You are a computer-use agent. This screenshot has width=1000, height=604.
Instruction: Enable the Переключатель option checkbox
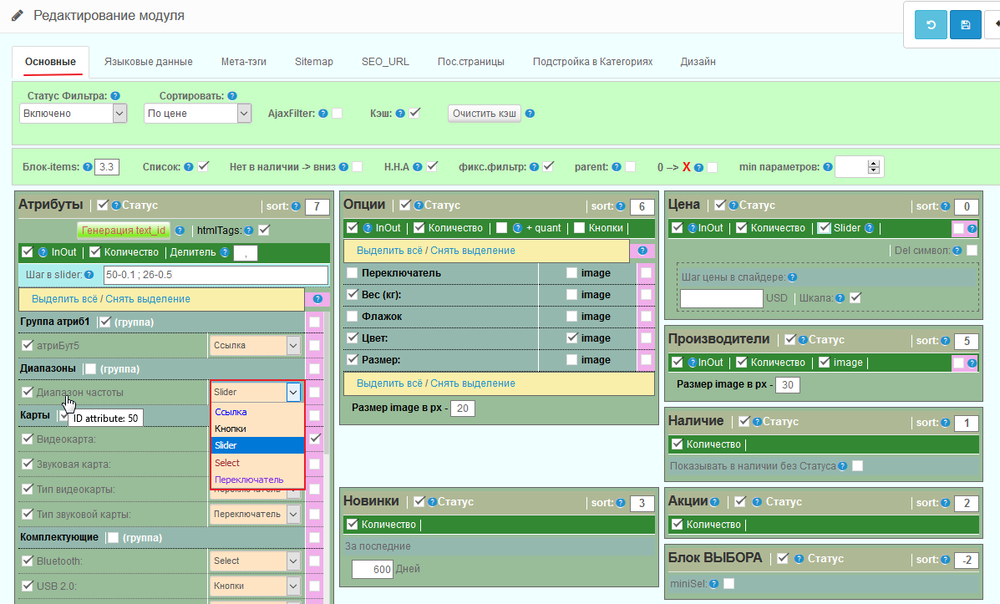tap(352, 272)
